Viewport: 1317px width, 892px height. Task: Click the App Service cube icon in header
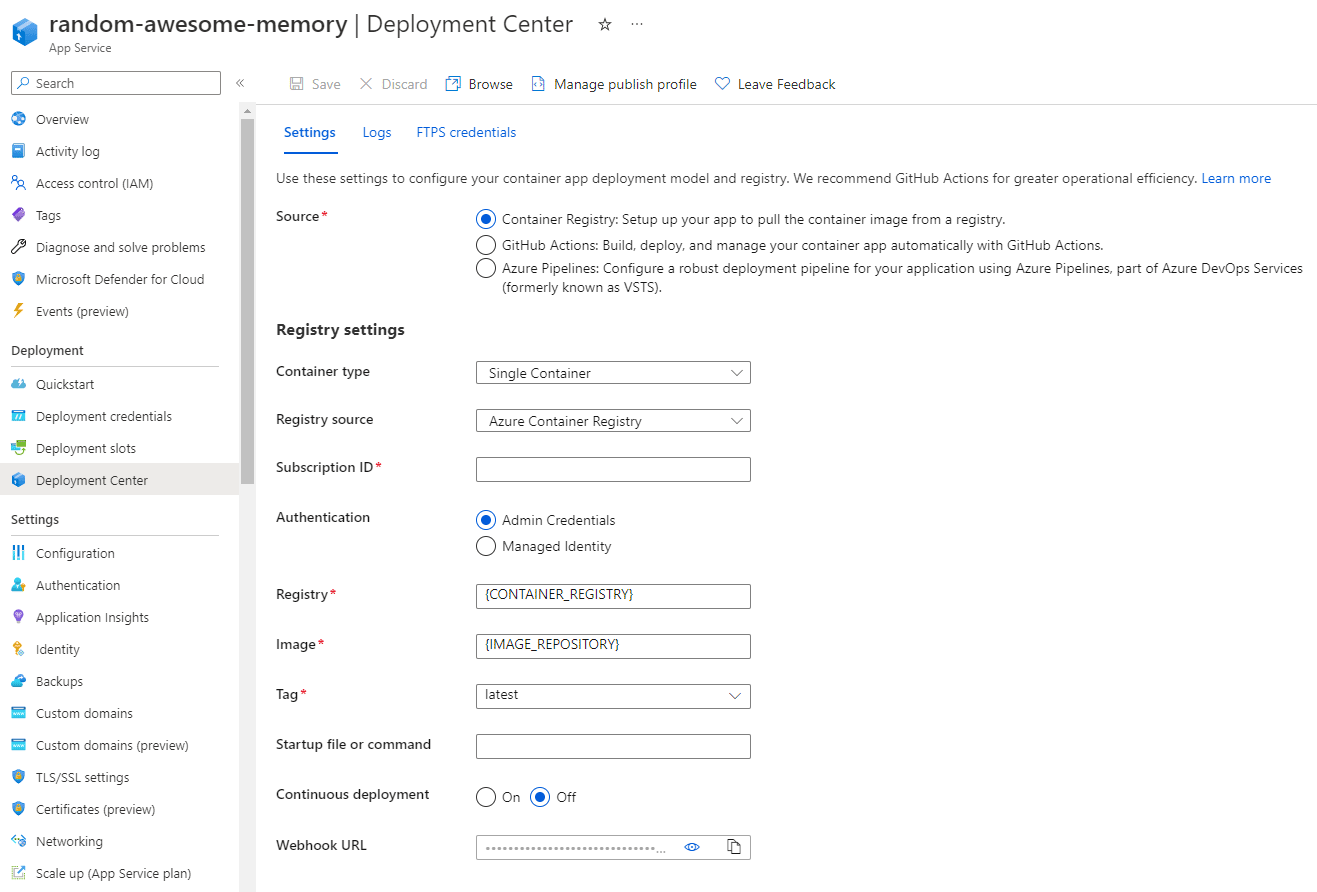[x=25, y=32]
